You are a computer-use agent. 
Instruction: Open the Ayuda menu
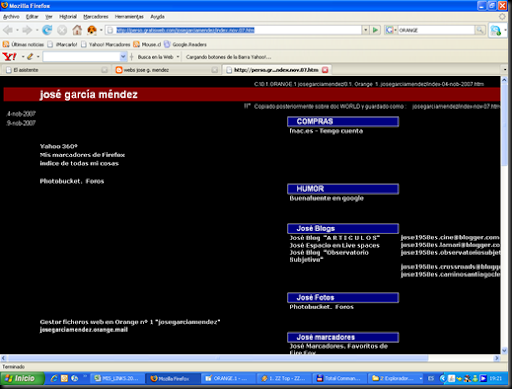pyautogui.click(x=157, y=16)
